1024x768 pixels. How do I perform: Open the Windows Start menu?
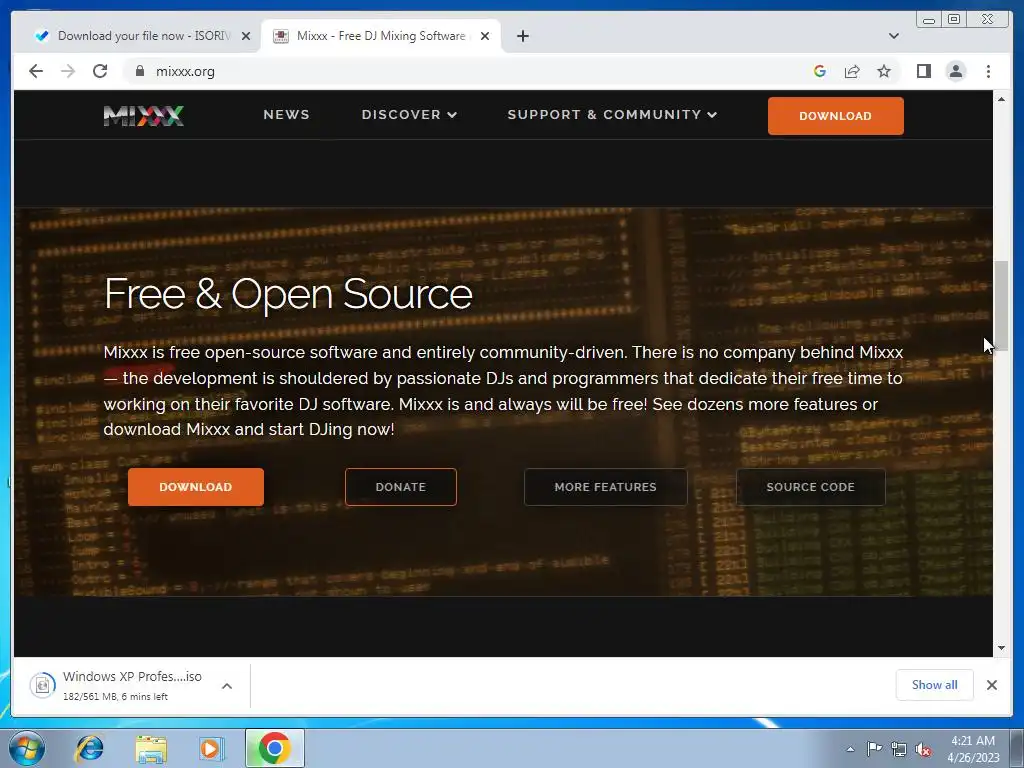click(x=26, y=748)
